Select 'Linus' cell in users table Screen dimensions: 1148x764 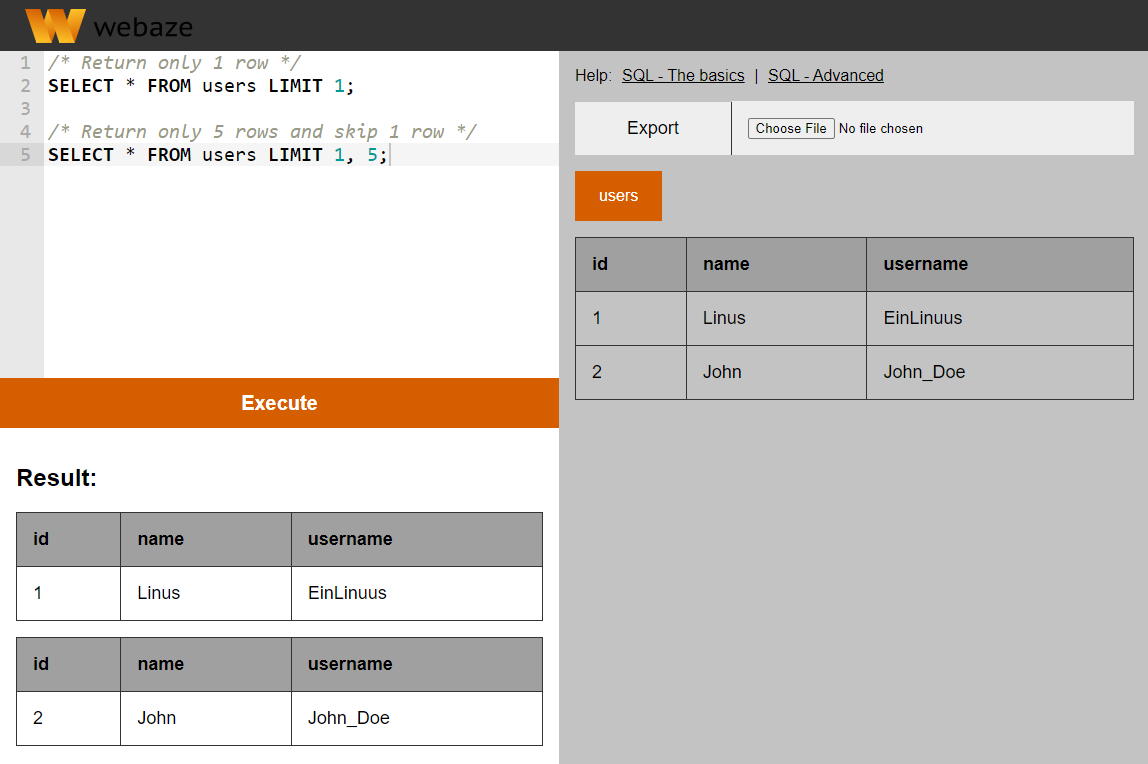click(776, 318)
